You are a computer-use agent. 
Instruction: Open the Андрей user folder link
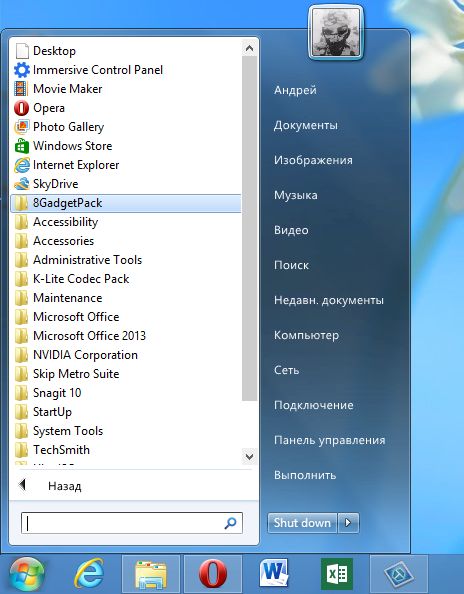click(x=295, y=90)
